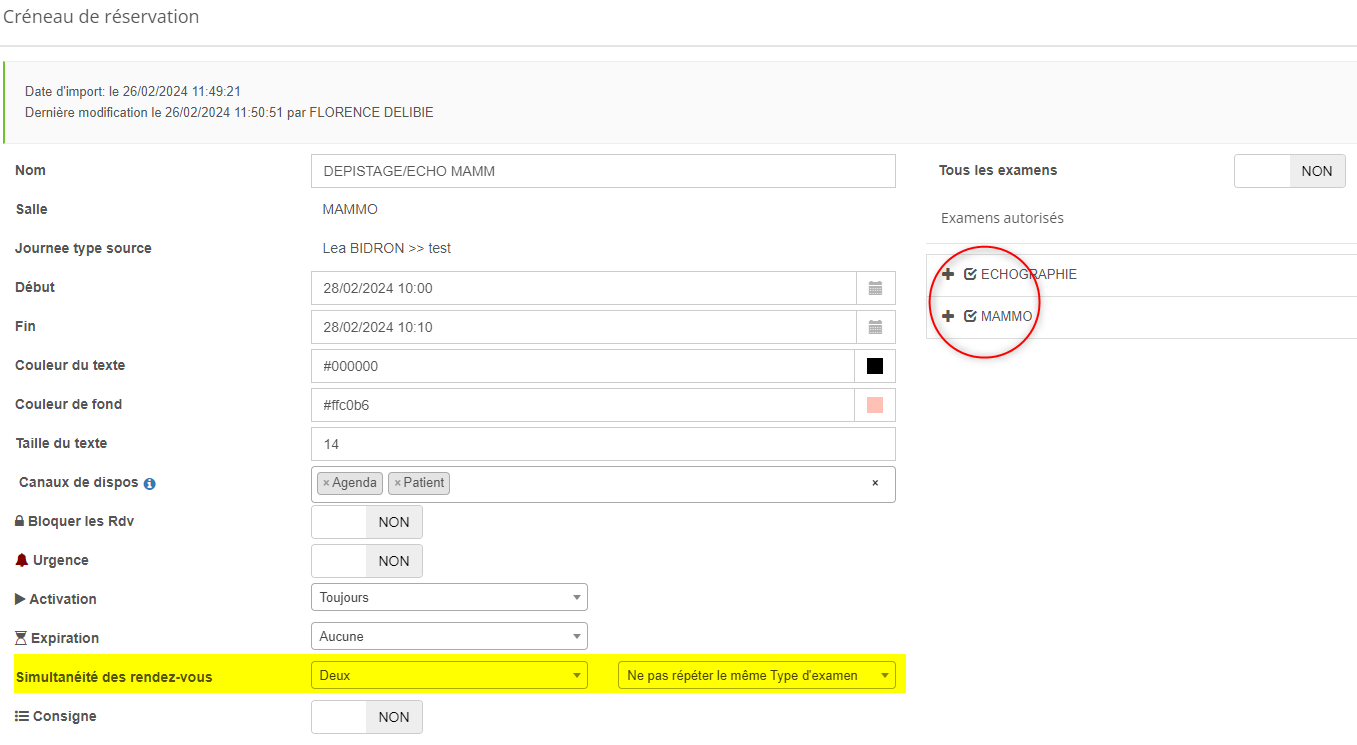
Task: Open the Ne pas répéter exam type dropdown
Action: pyautogui.click(x=756, y=675)
